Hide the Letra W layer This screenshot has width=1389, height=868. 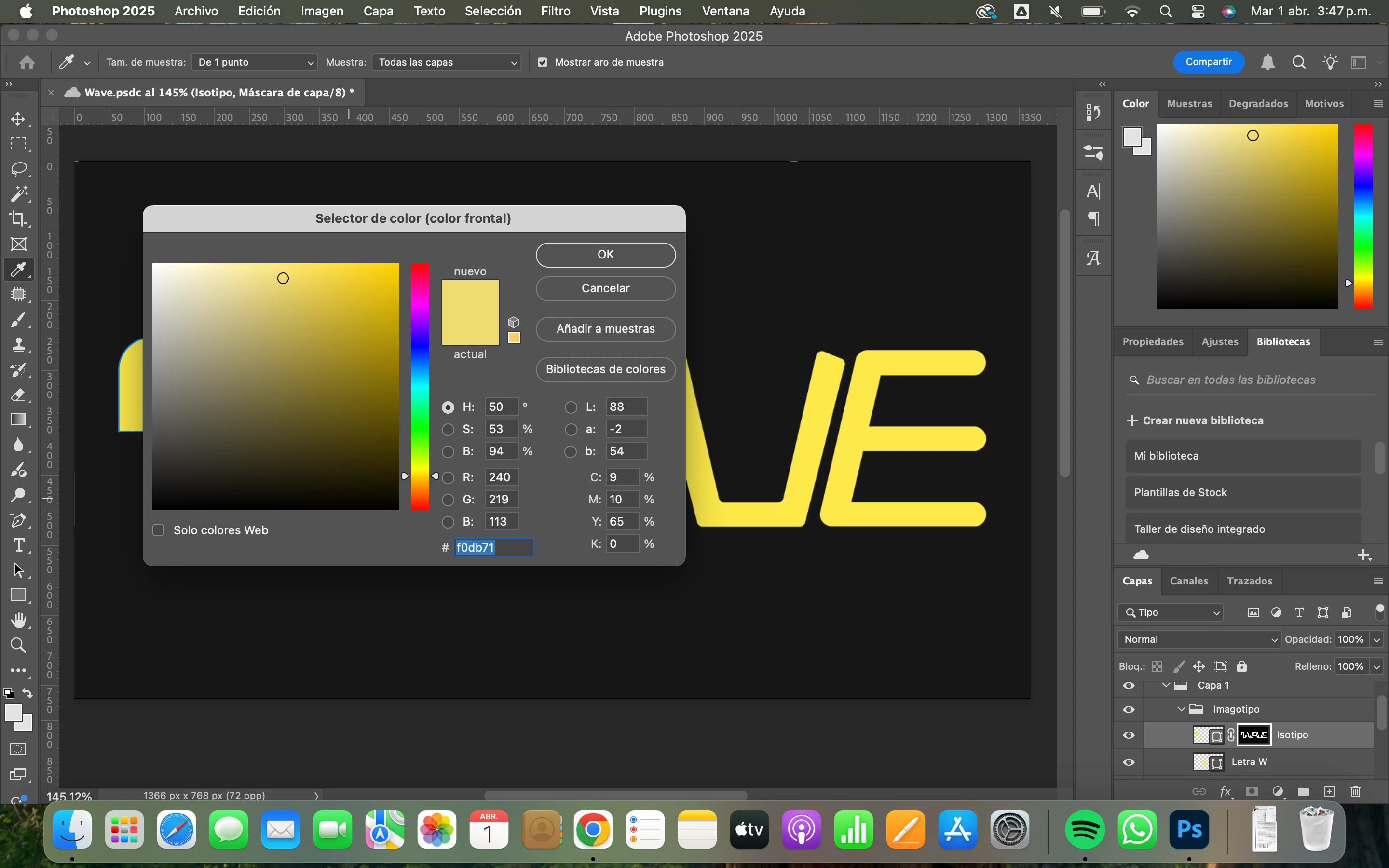[x=1129, y=762]
